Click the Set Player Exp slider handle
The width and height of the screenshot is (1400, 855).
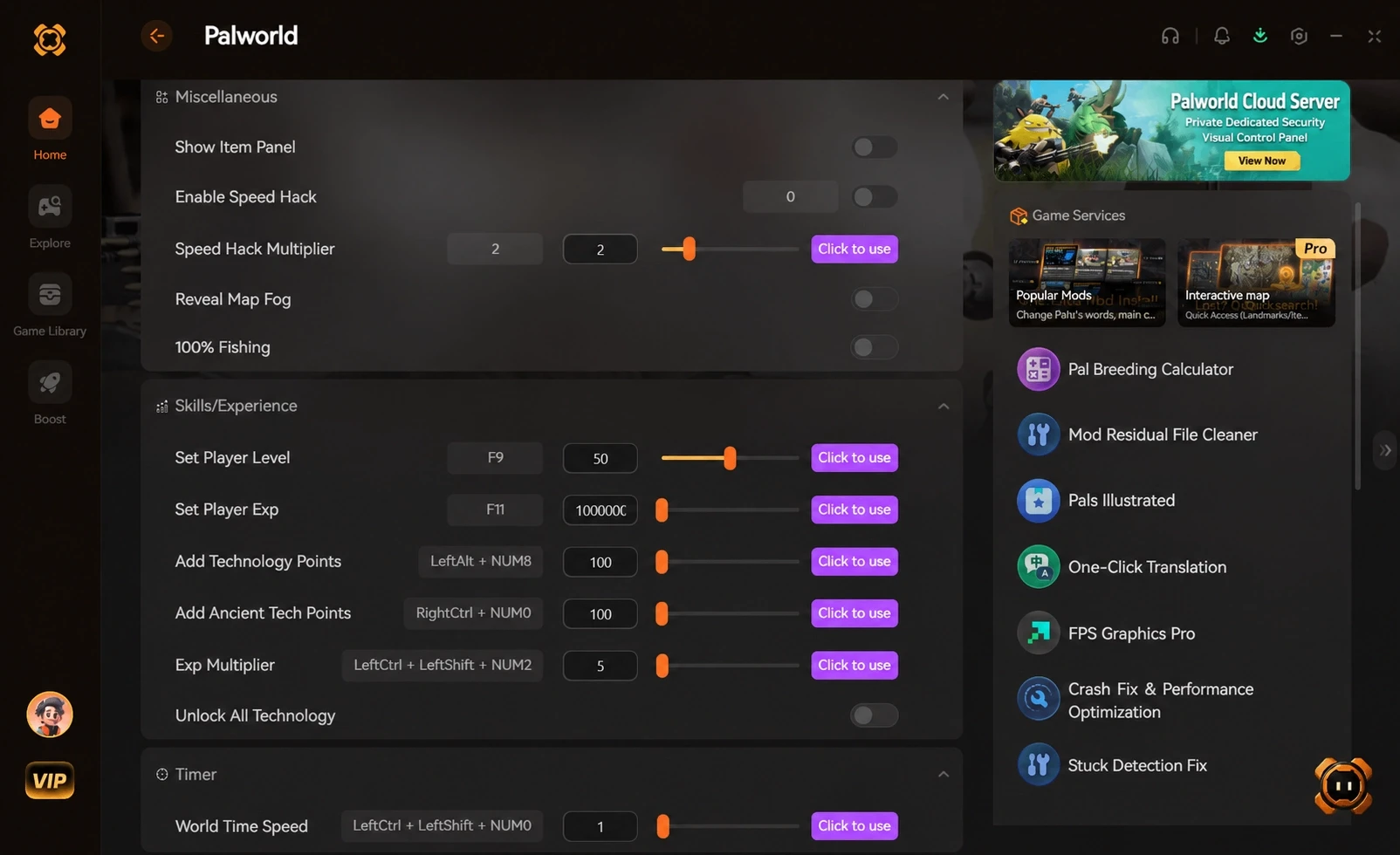(662, 510)
